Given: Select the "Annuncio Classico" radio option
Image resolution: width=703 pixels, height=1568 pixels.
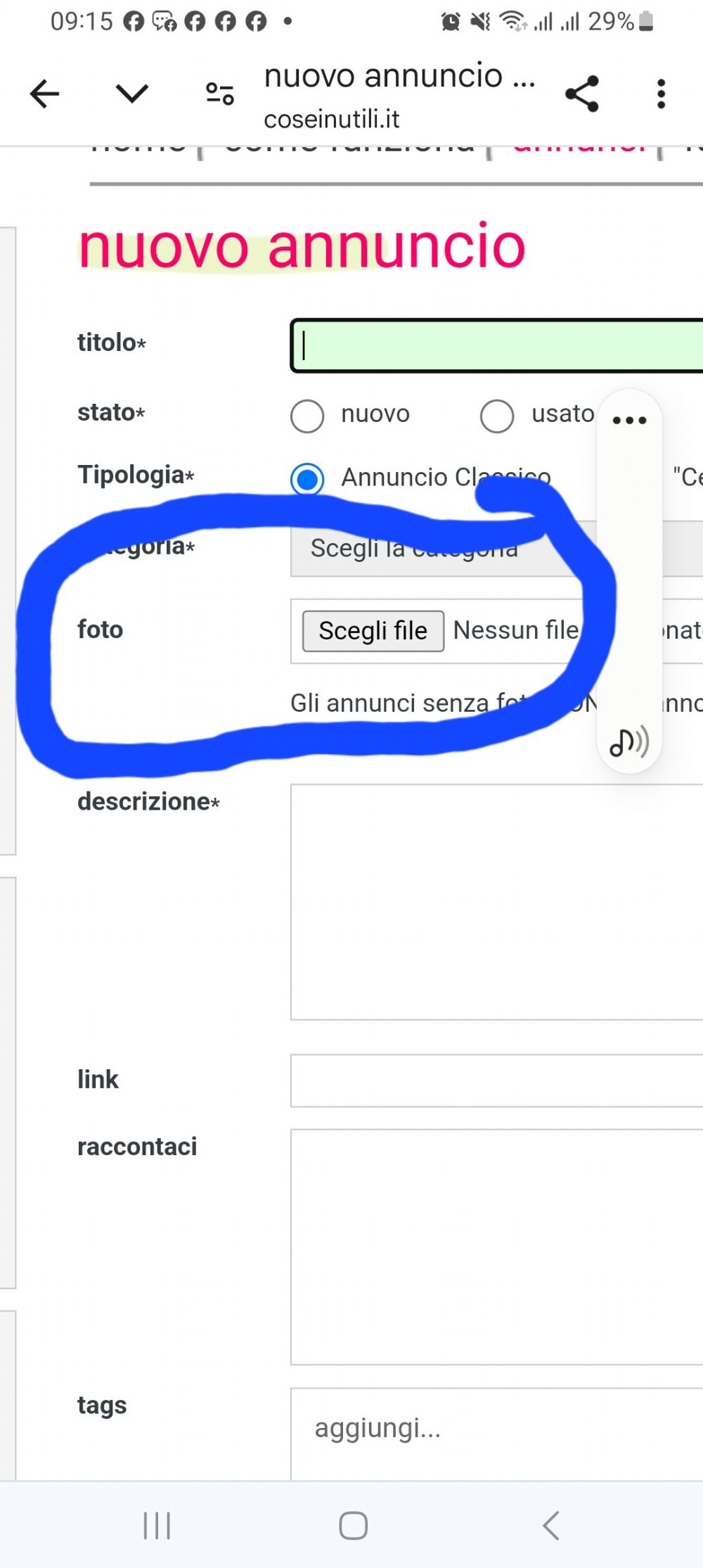Looking at the screenshot, I should pyautogui.click(x=307, y=480).
